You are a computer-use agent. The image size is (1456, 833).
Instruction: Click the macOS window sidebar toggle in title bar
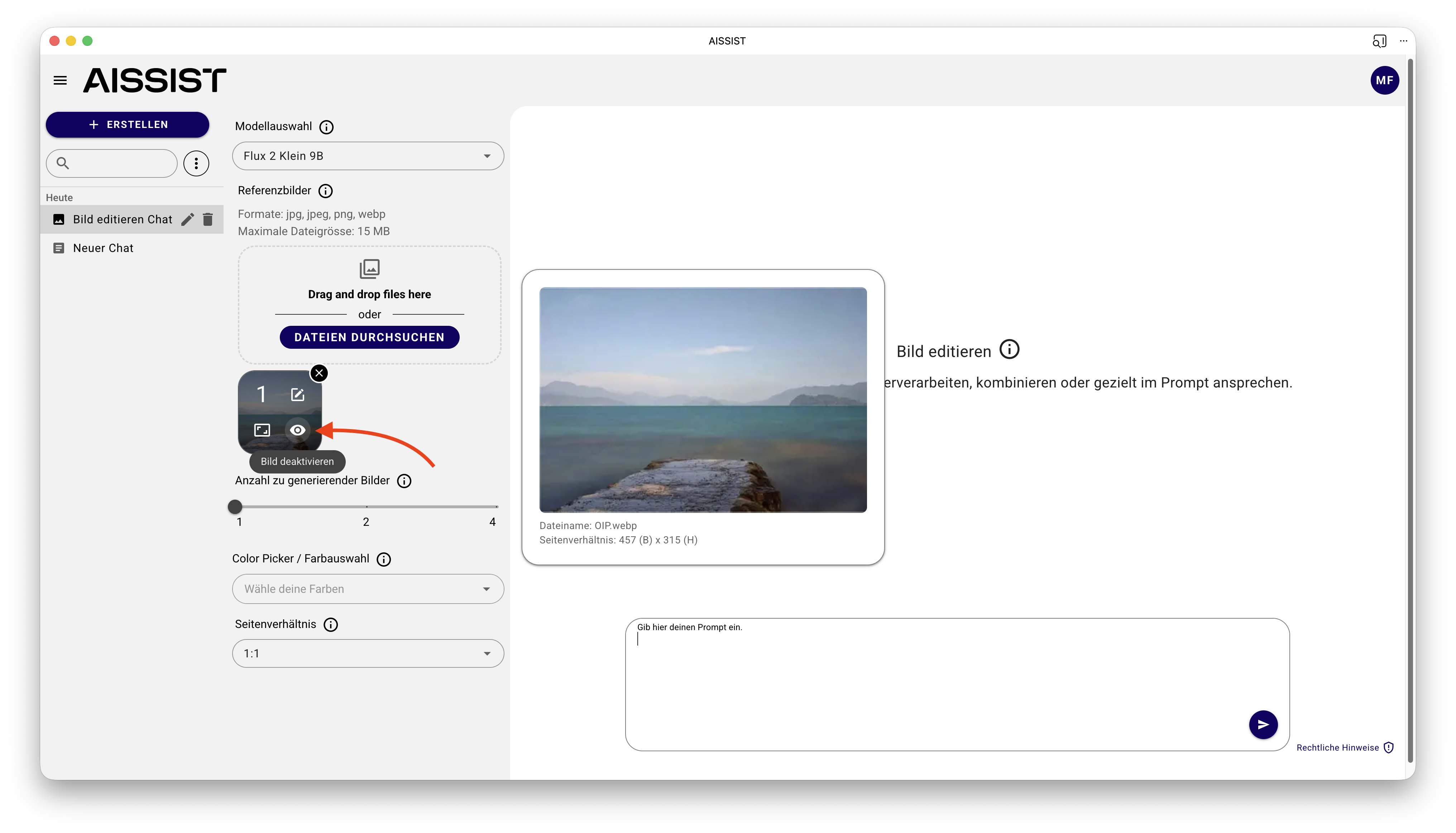pyautogui.click(x=1379, y=41)
